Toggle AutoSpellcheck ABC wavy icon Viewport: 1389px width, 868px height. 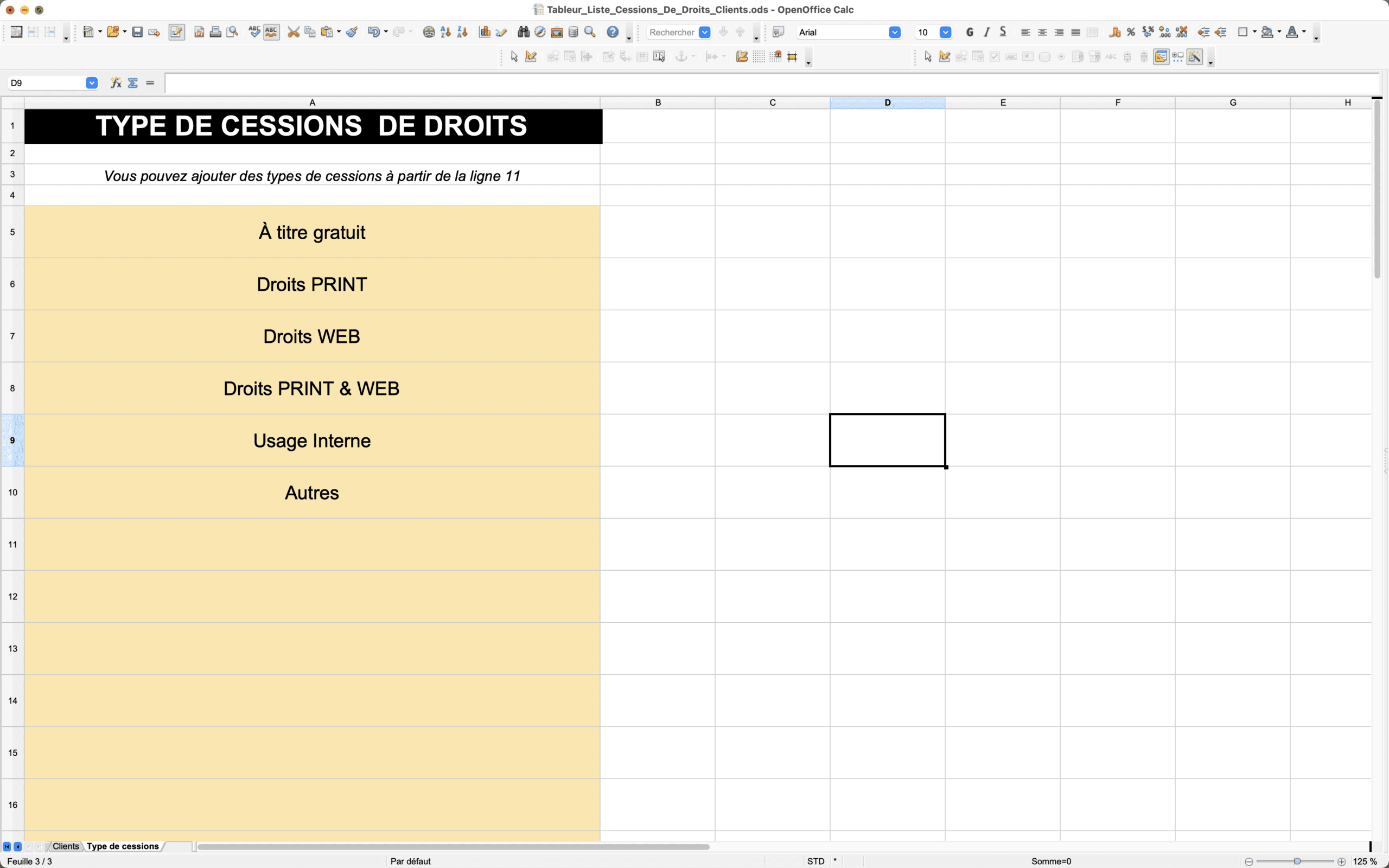[271, 32]
